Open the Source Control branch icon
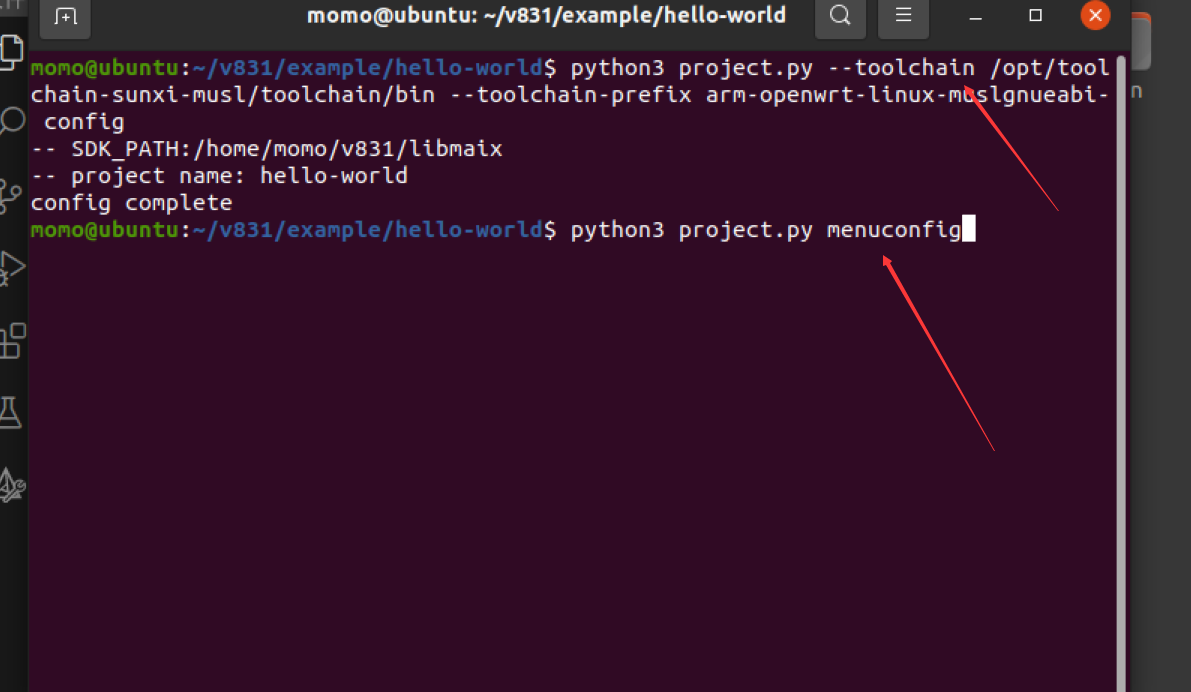 click(11, 194)
